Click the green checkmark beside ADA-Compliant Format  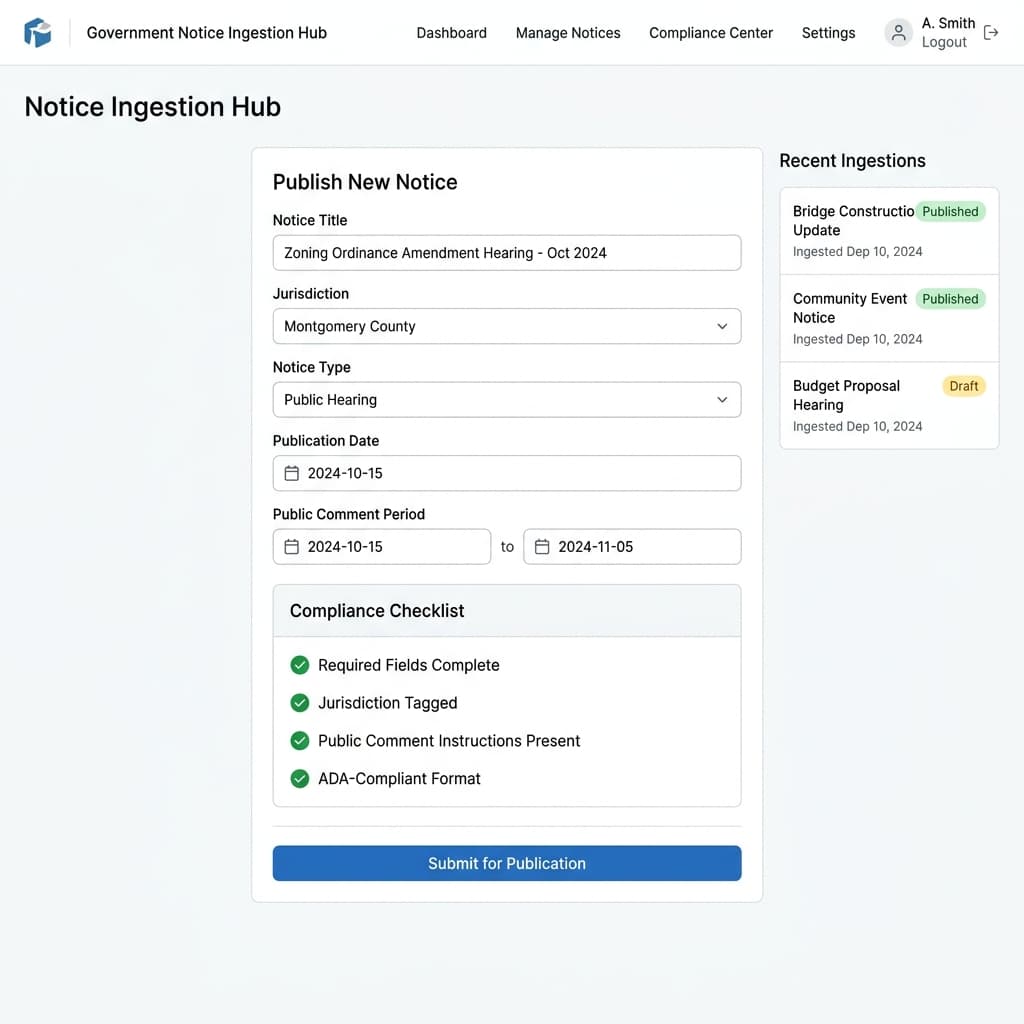coord(300,778)
